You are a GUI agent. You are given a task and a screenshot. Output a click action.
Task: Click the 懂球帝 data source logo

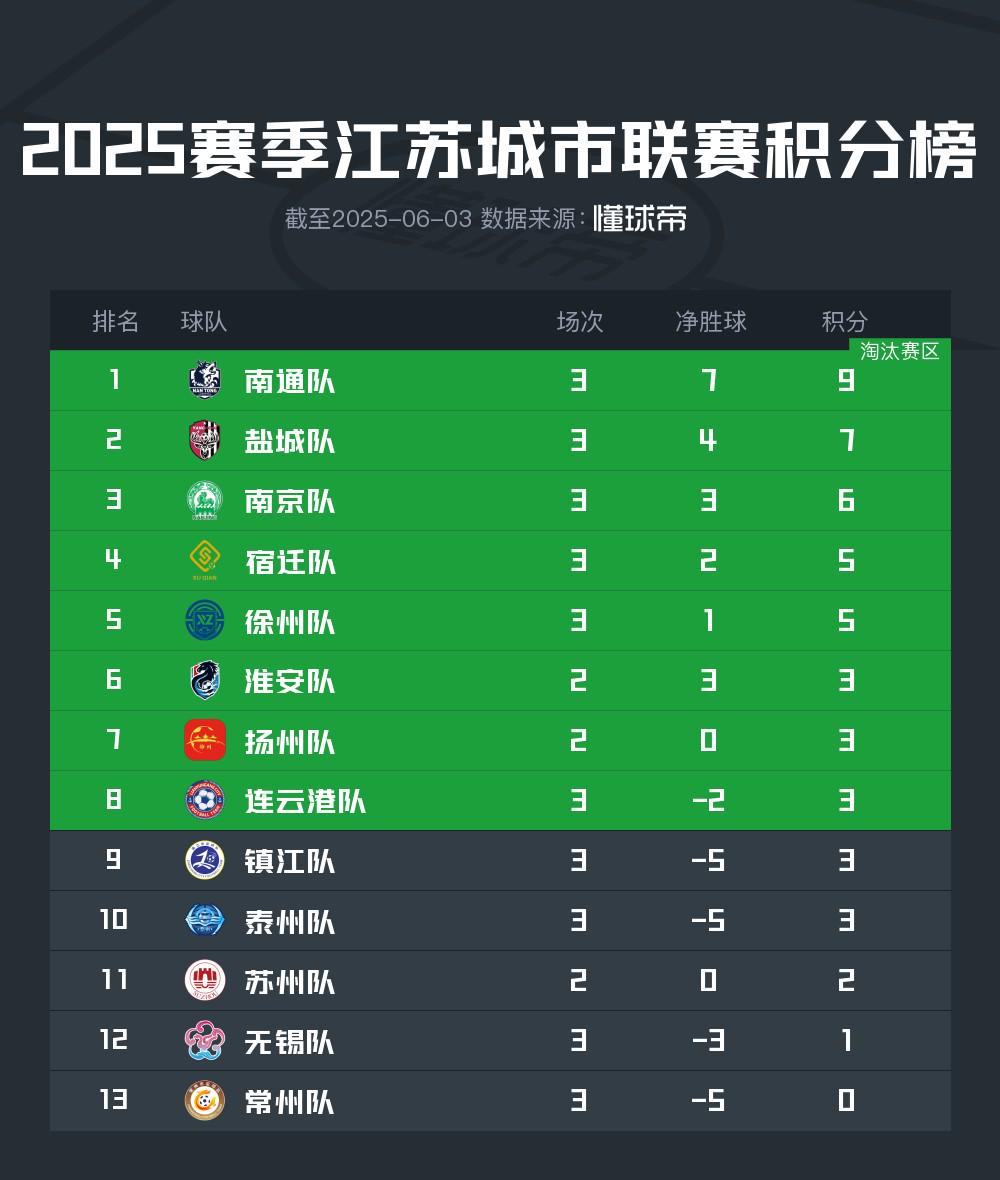click(640, 218)
